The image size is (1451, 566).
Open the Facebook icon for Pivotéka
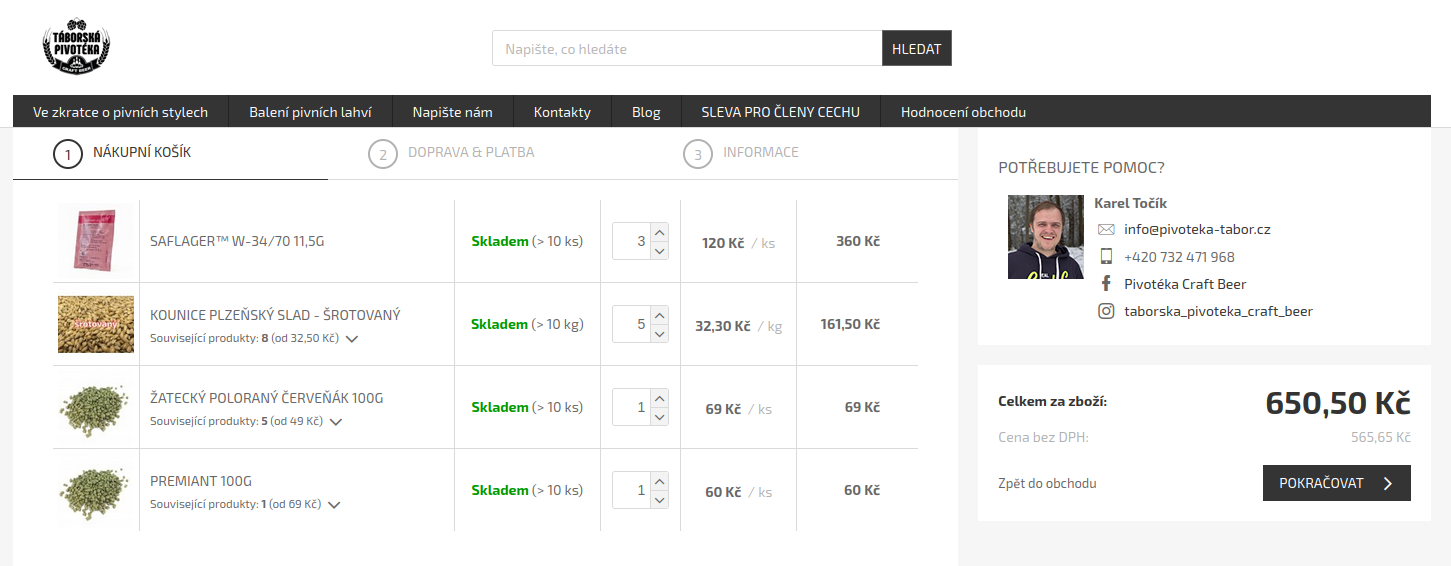pyautogui.click(x=1106, y=284)
